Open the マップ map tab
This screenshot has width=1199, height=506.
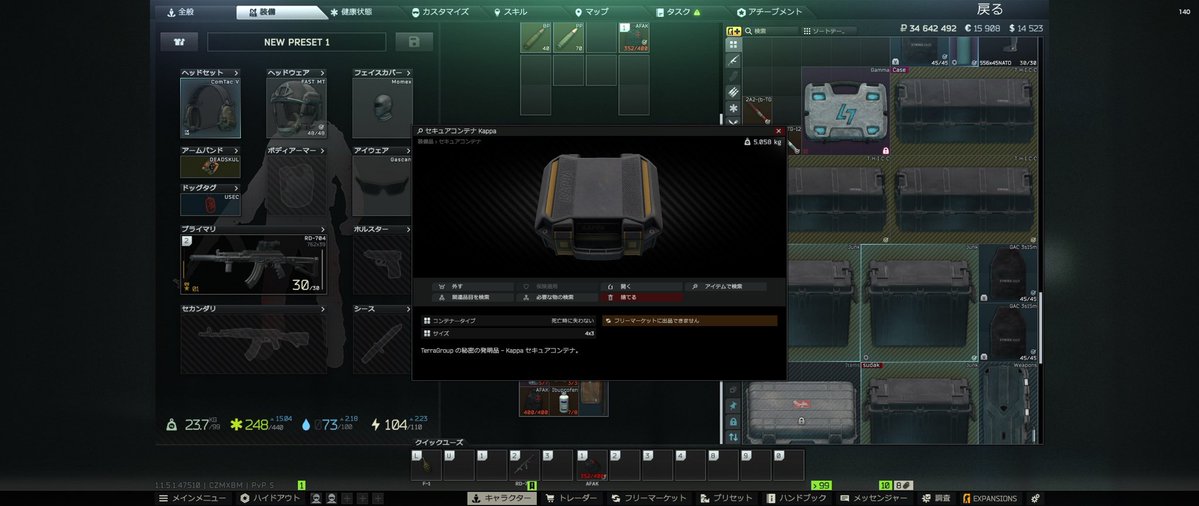click(x=592, y=12)
